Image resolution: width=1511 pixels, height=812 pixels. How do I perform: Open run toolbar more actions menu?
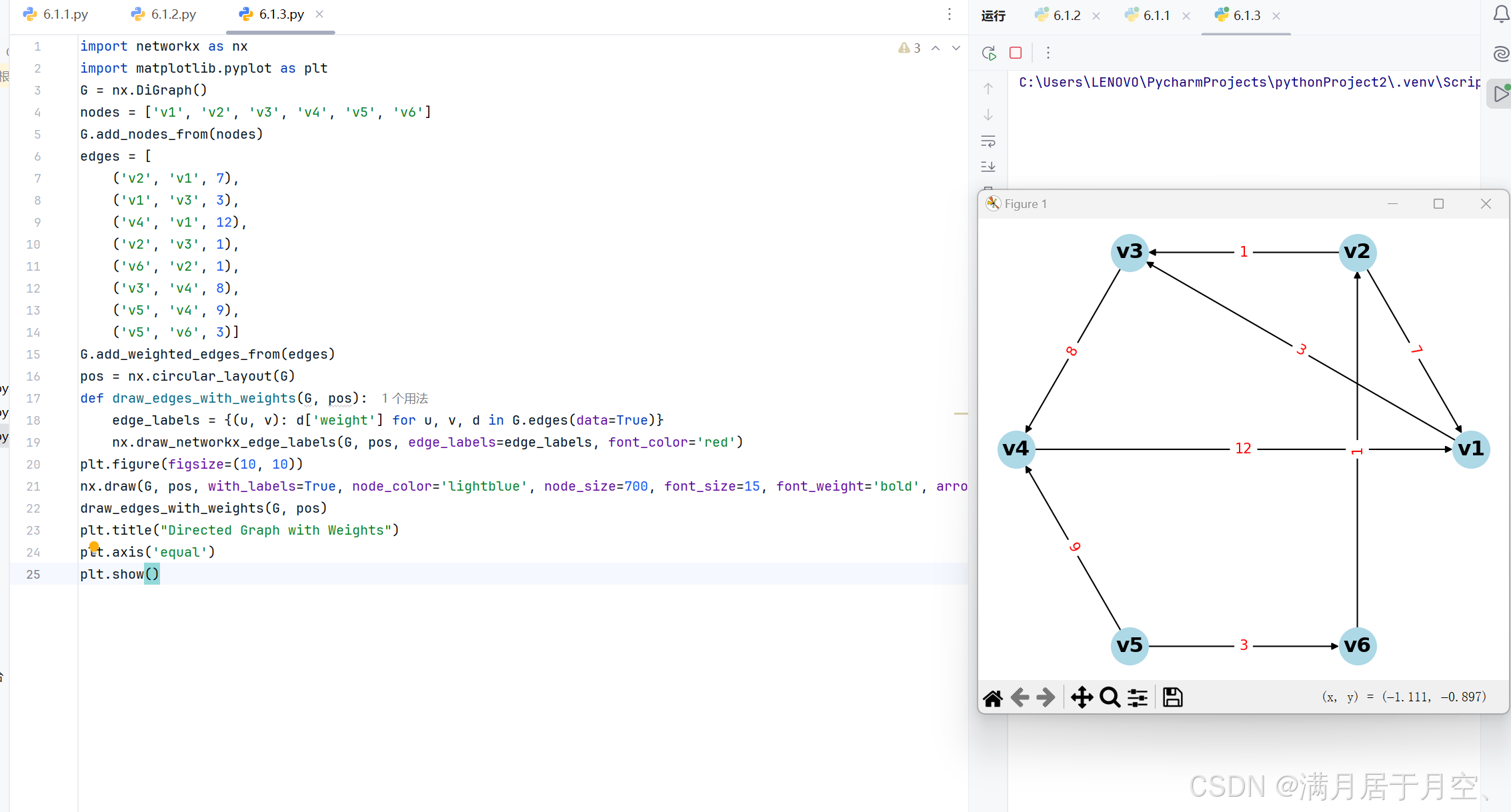pos(1048,53)
